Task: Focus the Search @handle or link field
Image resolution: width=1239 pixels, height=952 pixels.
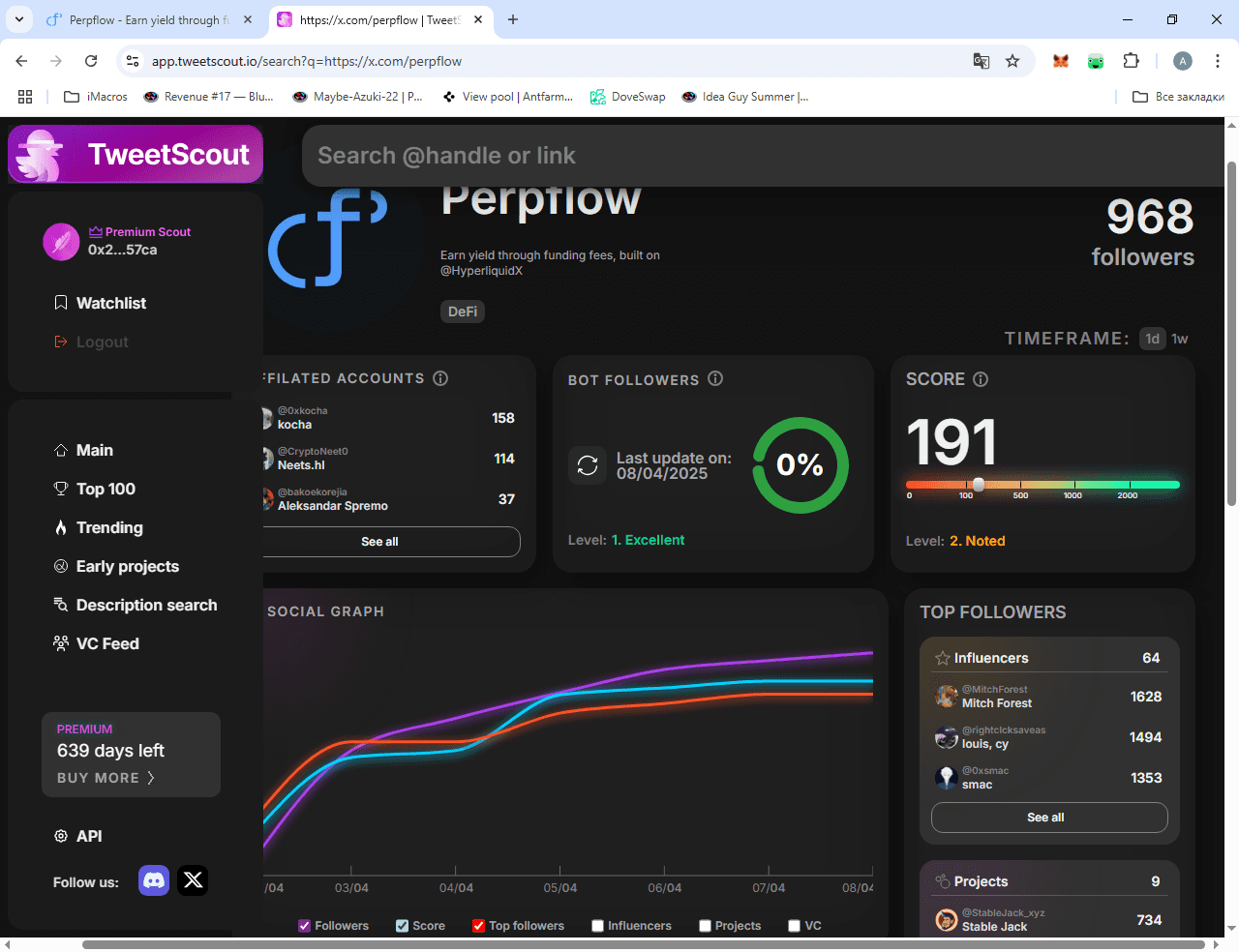Action: (765, 156)
